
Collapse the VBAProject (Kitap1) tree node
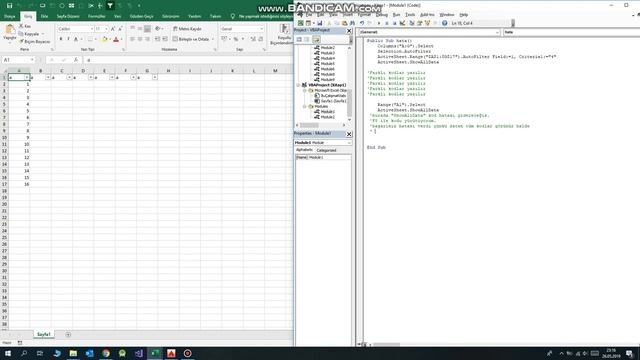click(x=298, y=85)
